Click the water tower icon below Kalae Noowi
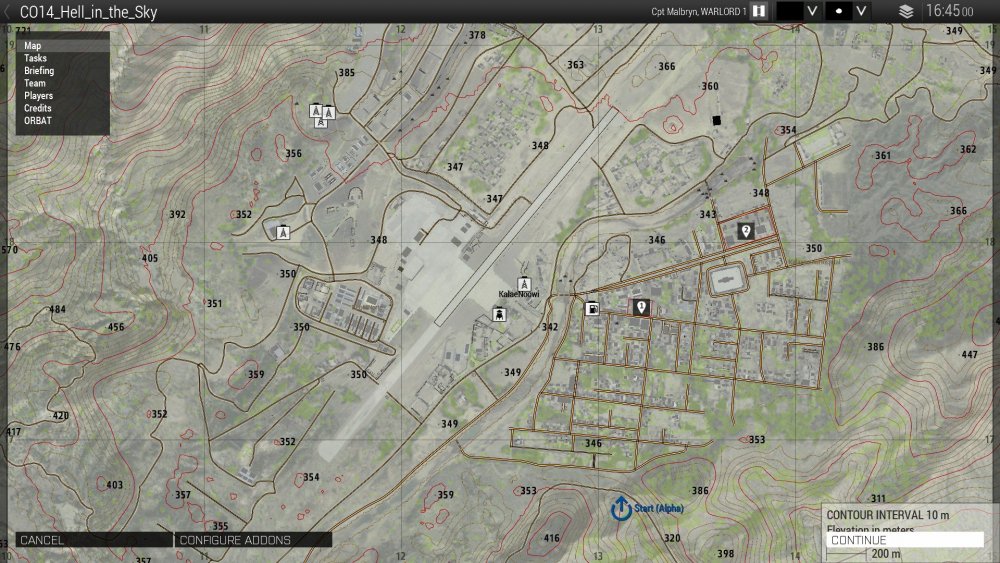The width and height of the screenshot is (1000, 563). point(498,314)
